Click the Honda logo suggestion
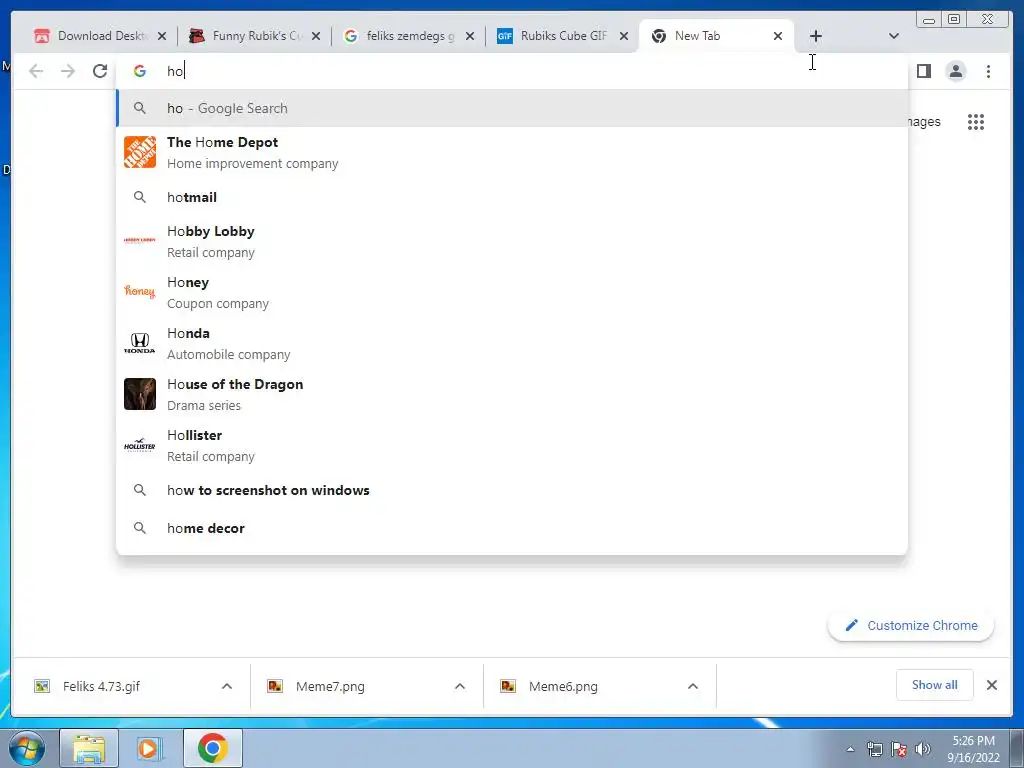This screenshot has width=1024, height=768. pos(140,343)
